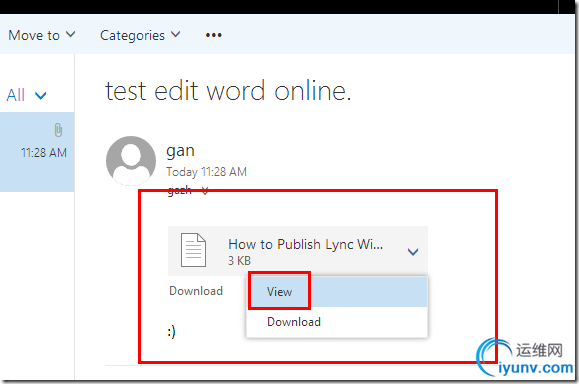Open the Categories dropdown
Screen dimensions: 579x384
140,35
